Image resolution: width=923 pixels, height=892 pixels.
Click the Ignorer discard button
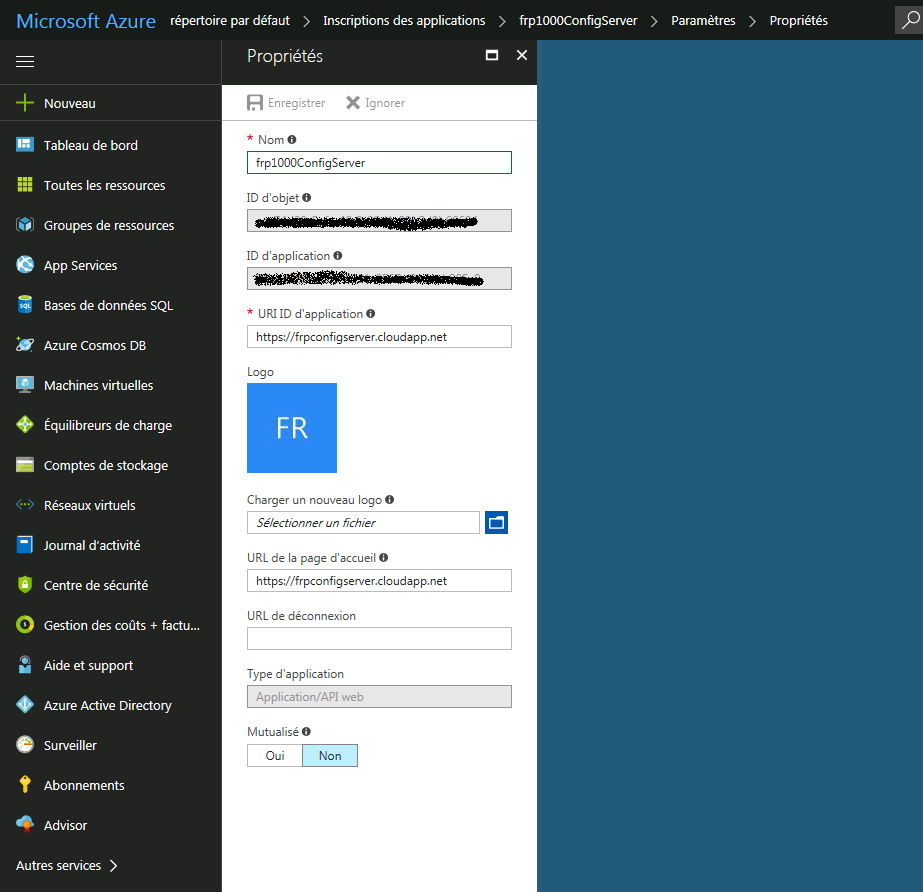pyautogui.click(x=376, y=103)
